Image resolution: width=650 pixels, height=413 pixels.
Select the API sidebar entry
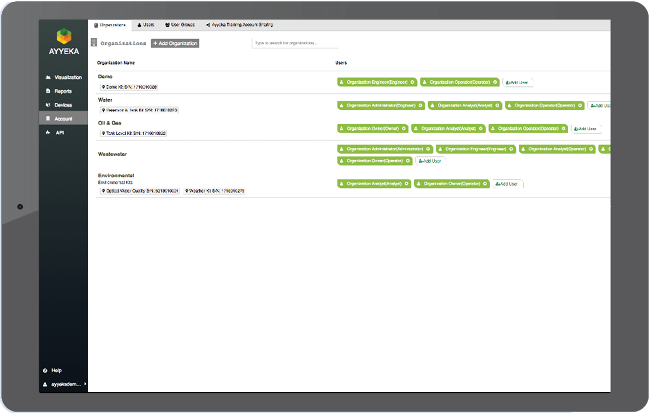tap(58, 131)
